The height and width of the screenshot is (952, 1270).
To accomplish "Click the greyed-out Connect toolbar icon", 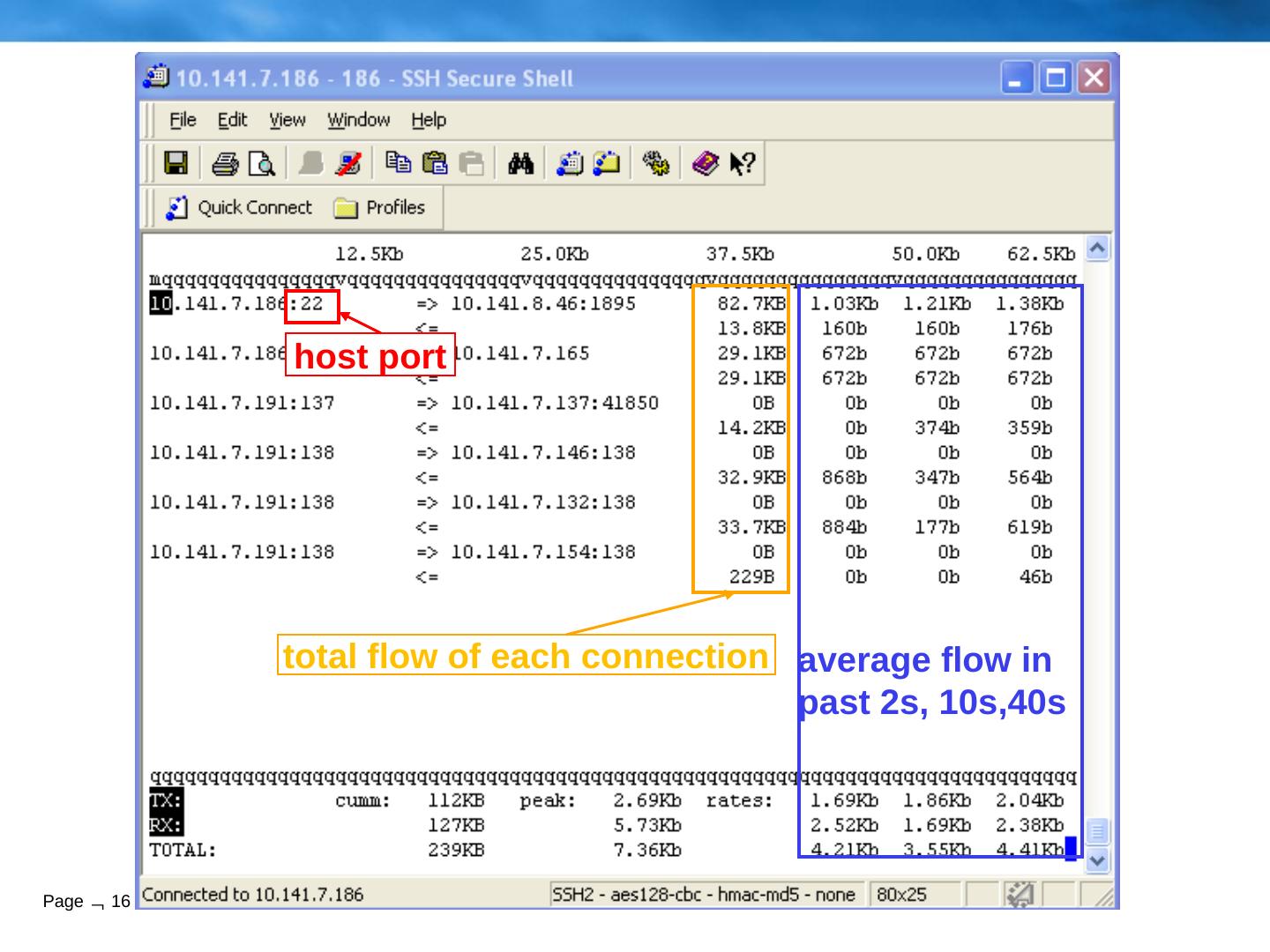I will pyautogui.click(x=310, y=164).
